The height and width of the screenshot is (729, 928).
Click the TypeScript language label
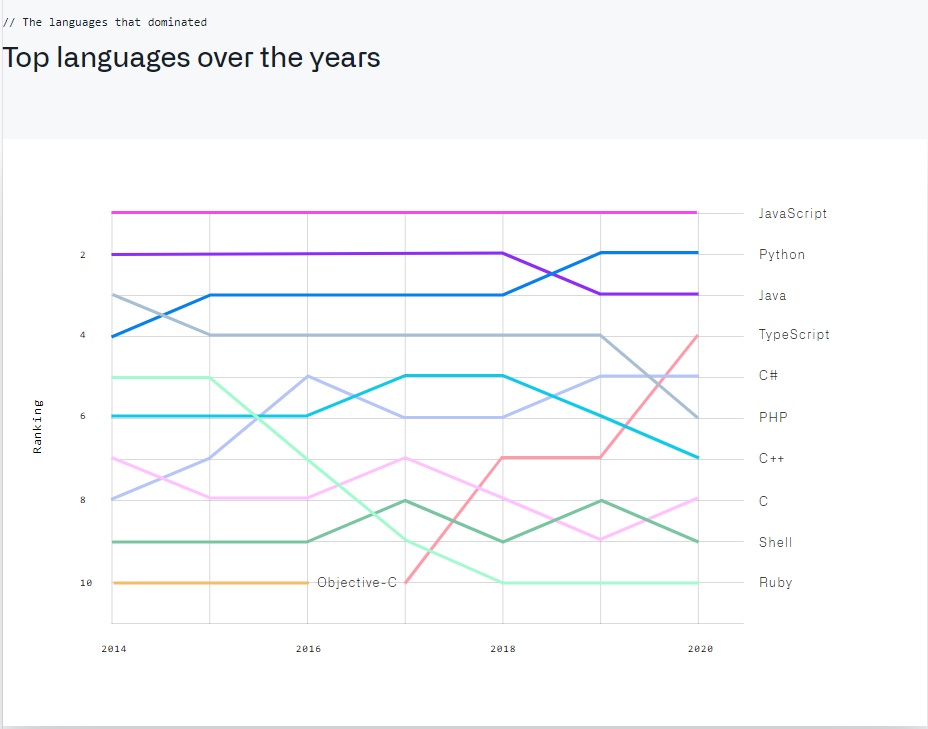coord(794,334)
